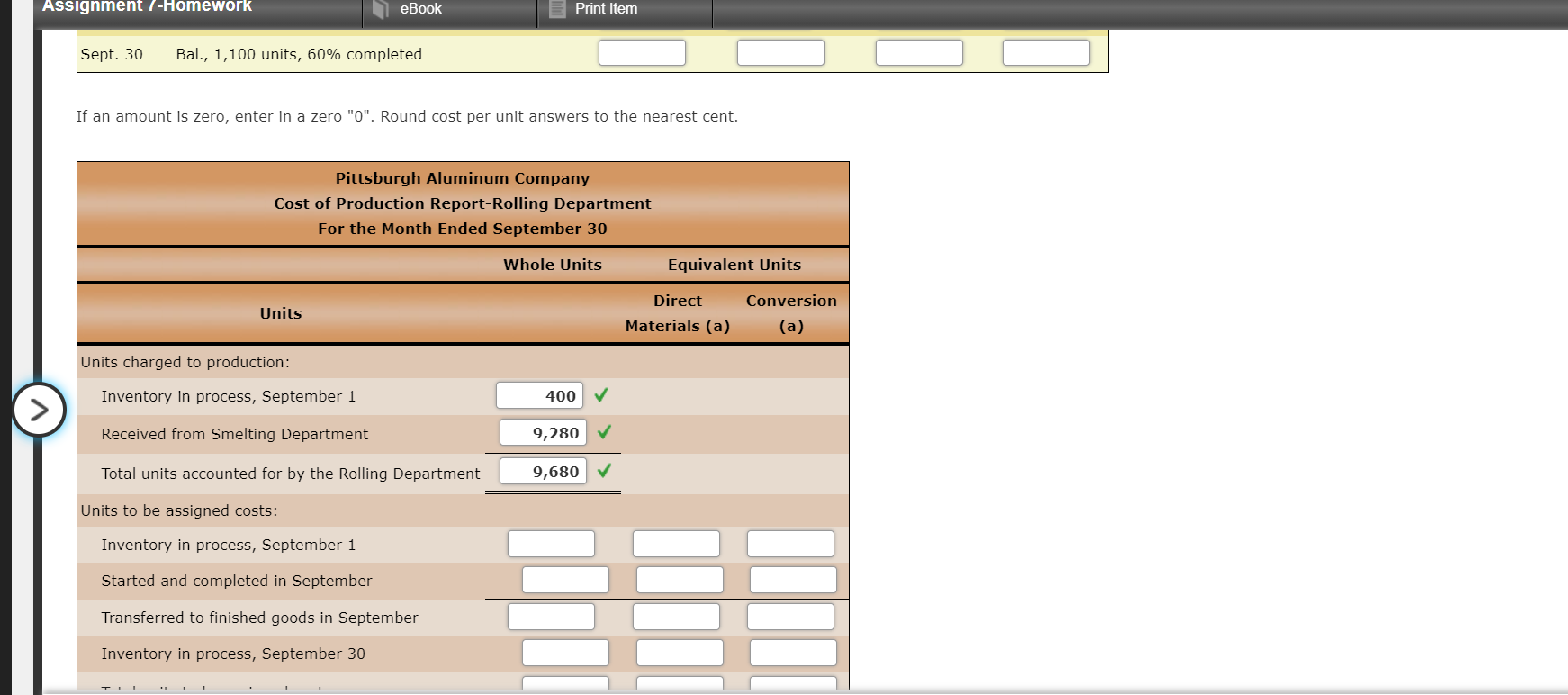Click 'Cost of Production Report-Rolling Department' subtitle
1568x695 pixels.
click(x=463, y=203)
